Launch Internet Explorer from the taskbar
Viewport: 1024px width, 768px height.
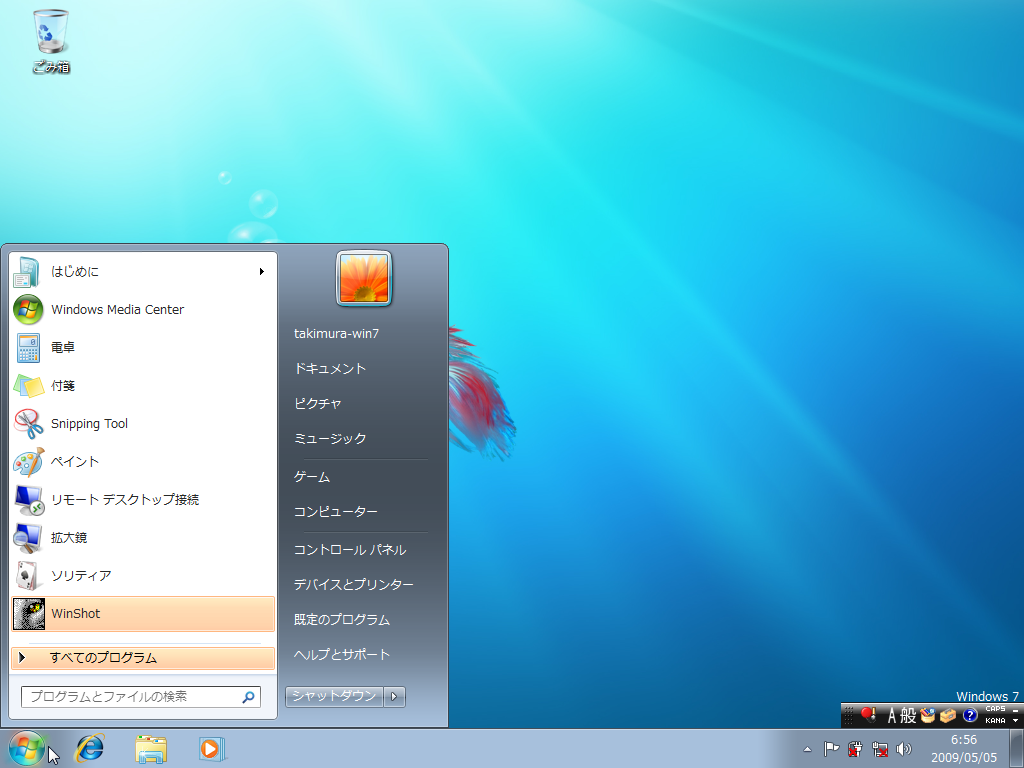89,748
